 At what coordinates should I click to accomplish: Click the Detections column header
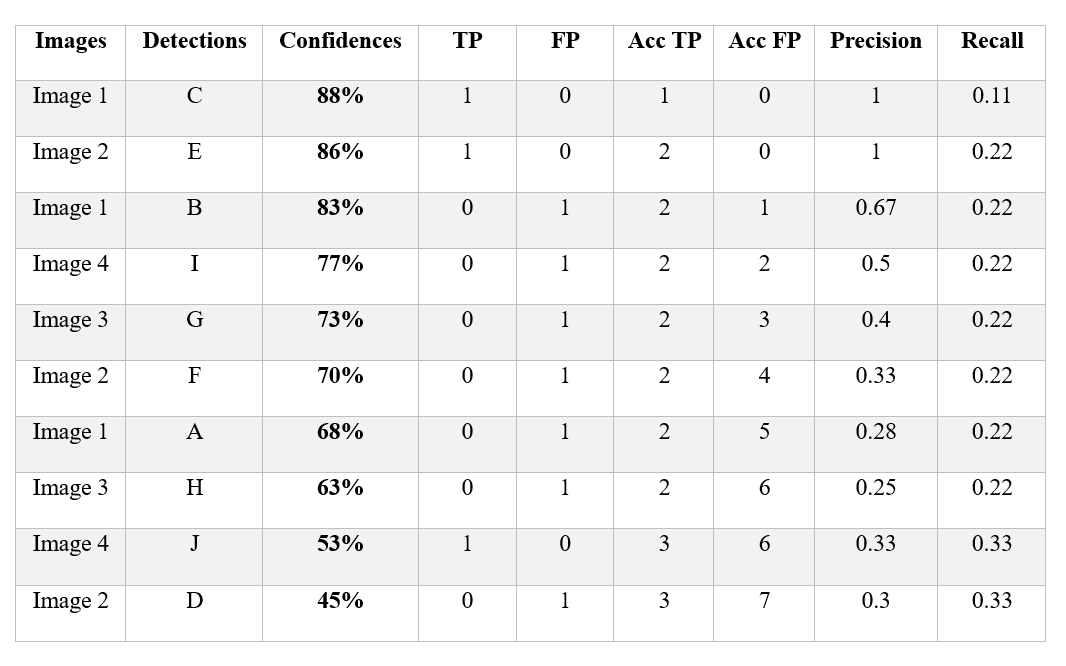[194, 41]
